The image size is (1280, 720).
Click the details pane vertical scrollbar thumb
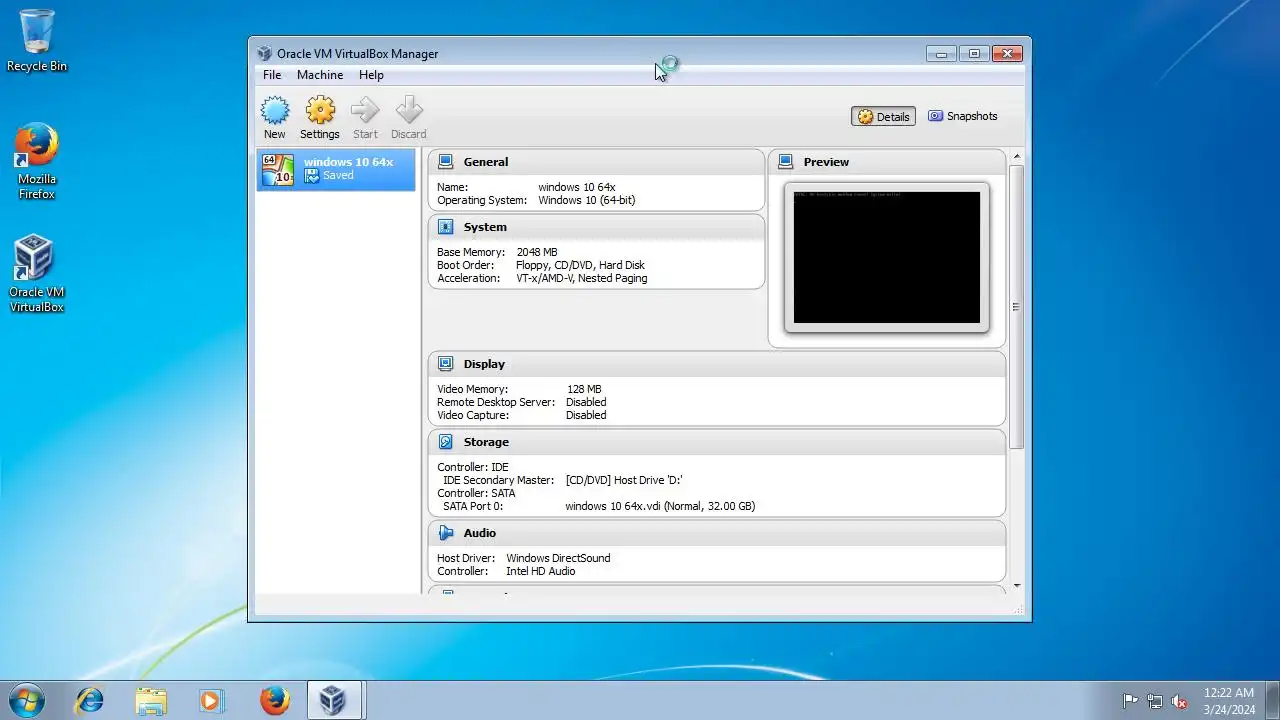click(1017, 306)
